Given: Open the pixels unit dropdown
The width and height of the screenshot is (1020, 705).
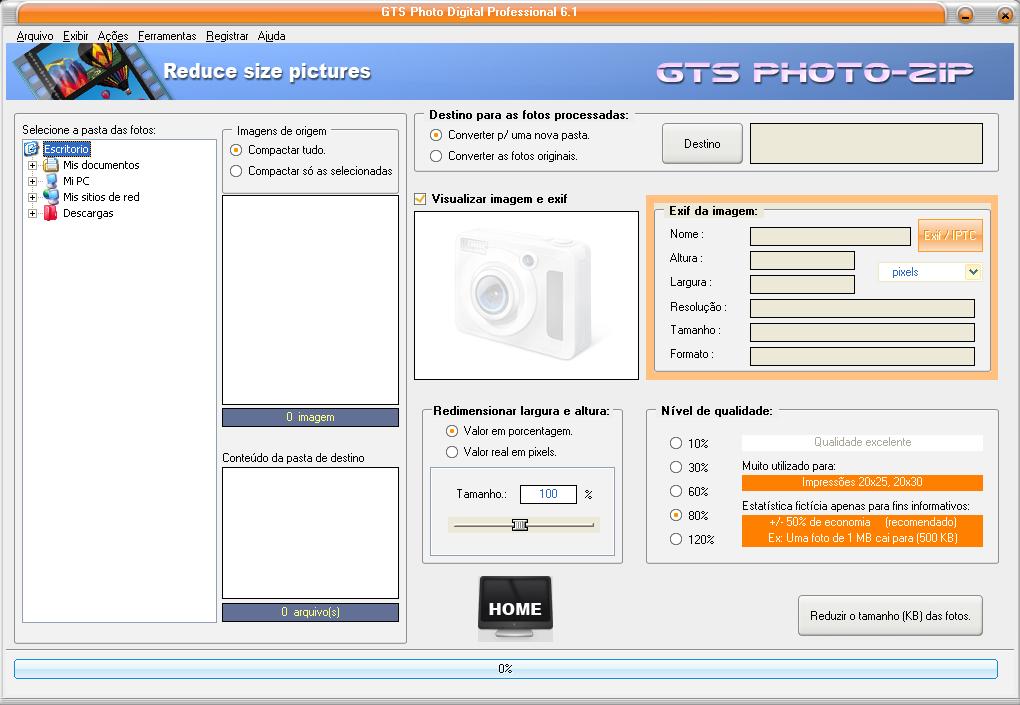Looking at the screenshot, I should click(x=973, y=272).
